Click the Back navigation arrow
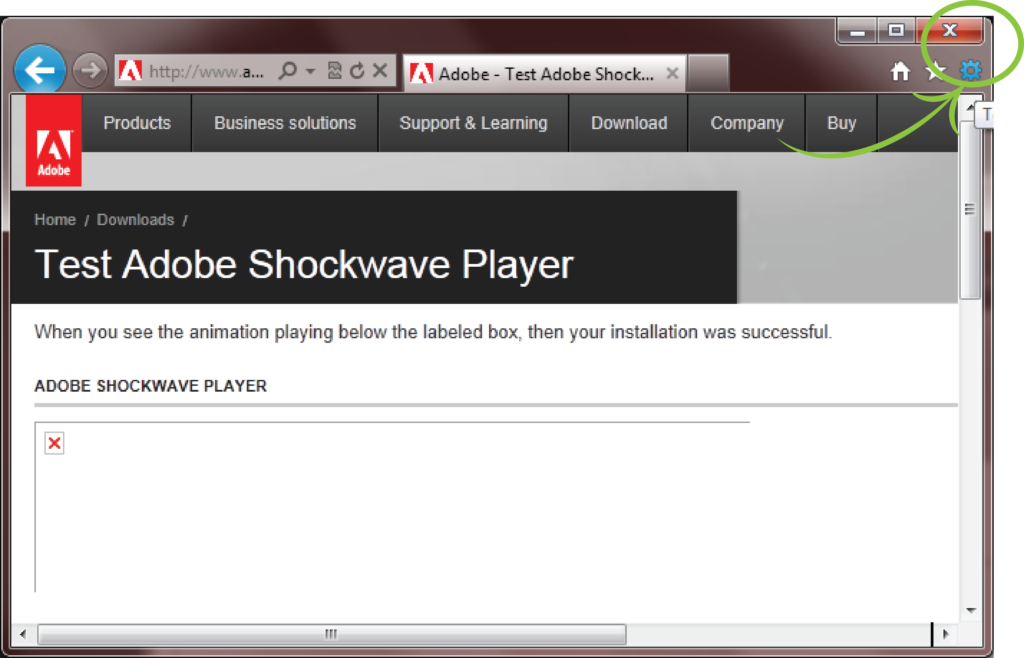The image size is (1024, 658). pos(39,69)
